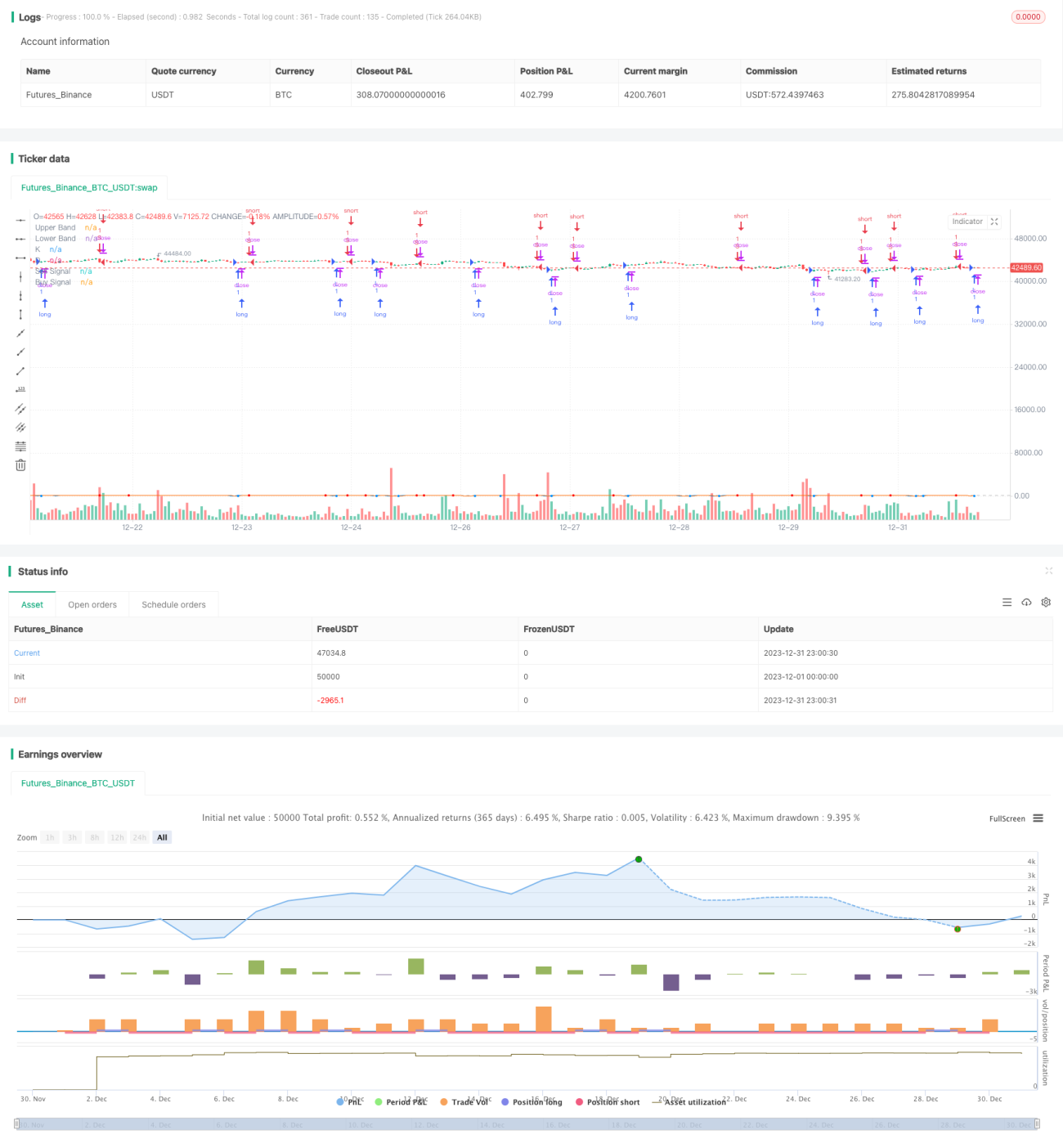Click the Estimated returns value 275.8042817089954
The height and width of the screenshot is (1148, 1063).
933,95
